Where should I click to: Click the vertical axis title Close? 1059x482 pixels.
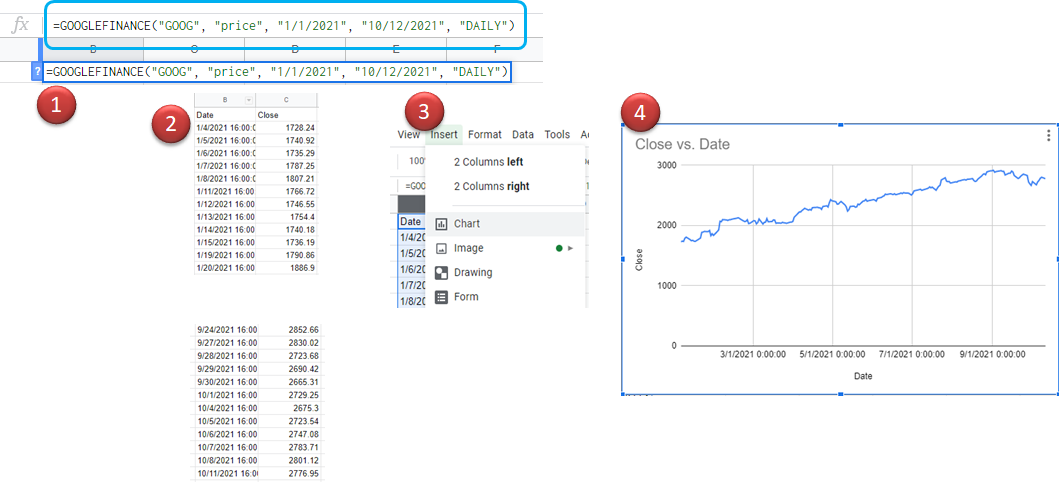(639, 260)
